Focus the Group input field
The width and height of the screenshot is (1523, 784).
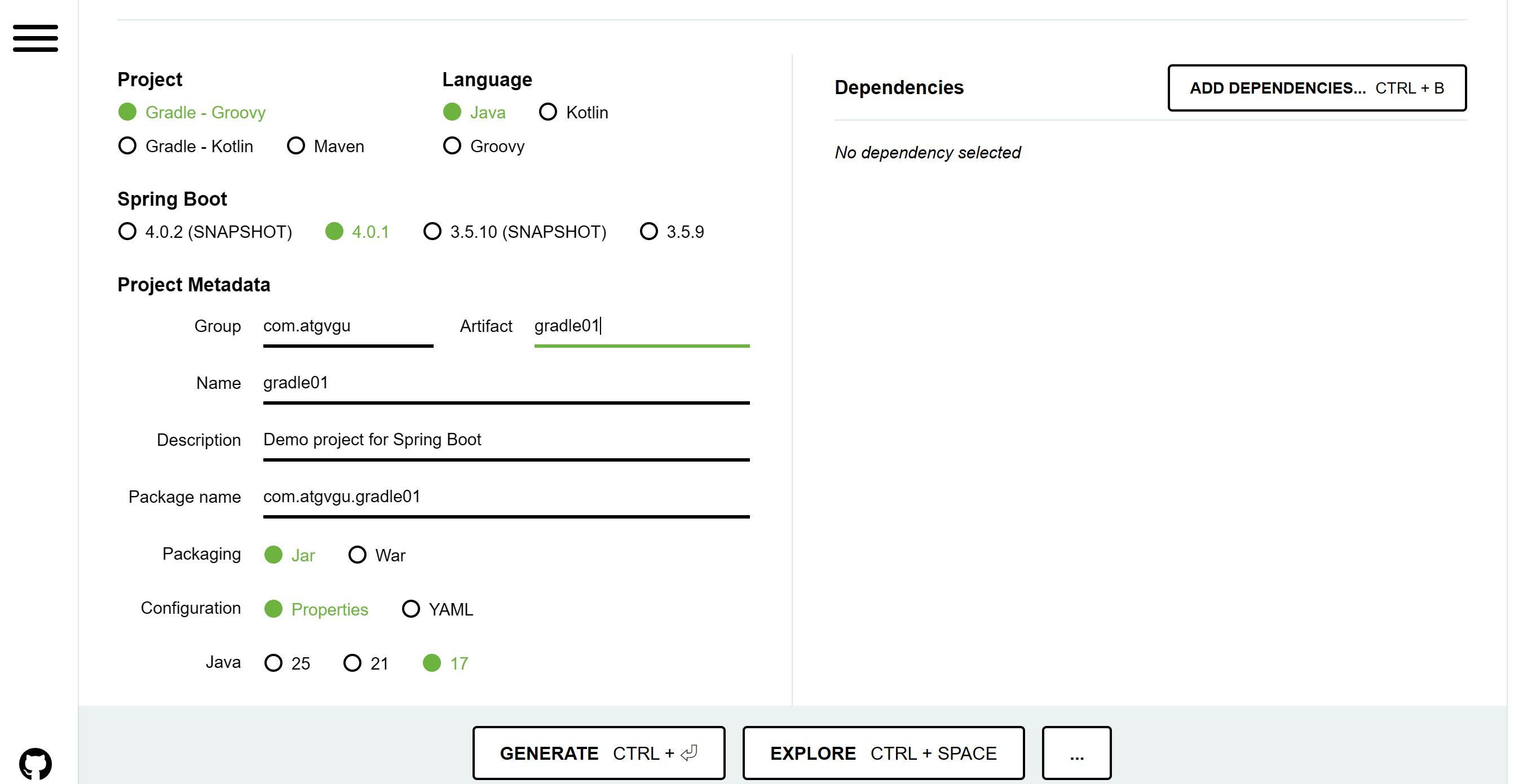coord(348,326)
